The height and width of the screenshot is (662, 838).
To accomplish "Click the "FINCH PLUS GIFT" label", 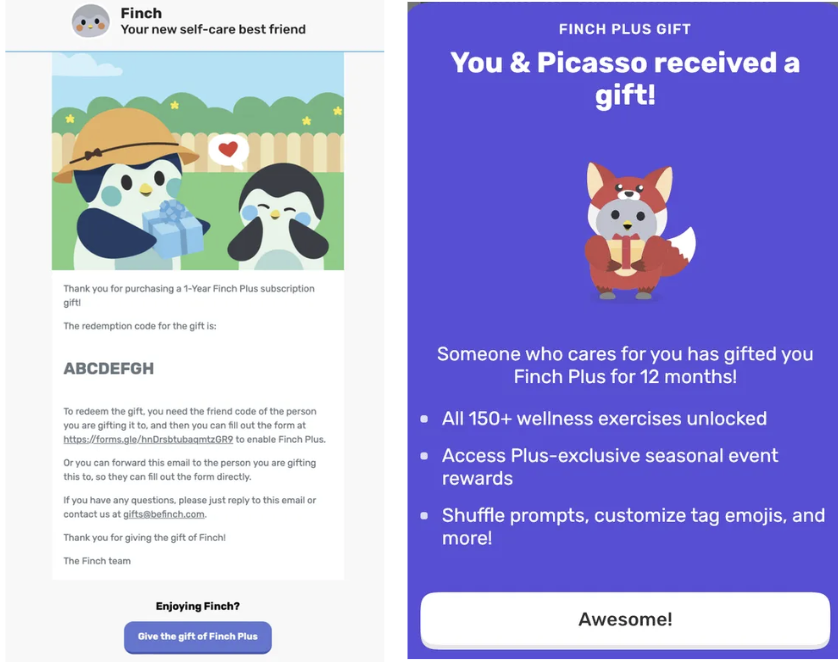I will click(624, 29).
